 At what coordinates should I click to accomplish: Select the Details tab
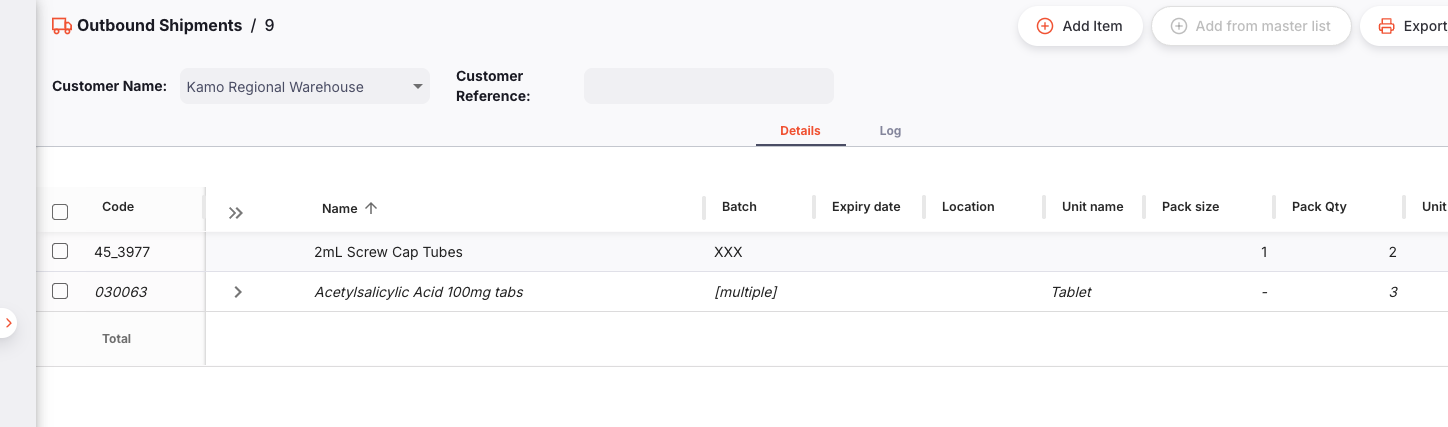coord(800,131)
